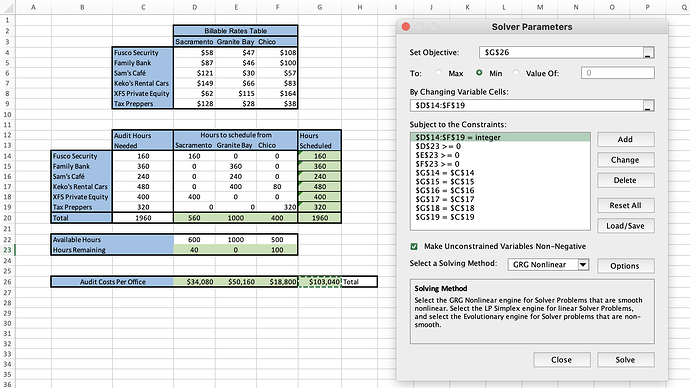Select Audit Costs Per Office label cell
Image resolution: width=690 pixels, height=388 pixels.
(x=112, y=282)
